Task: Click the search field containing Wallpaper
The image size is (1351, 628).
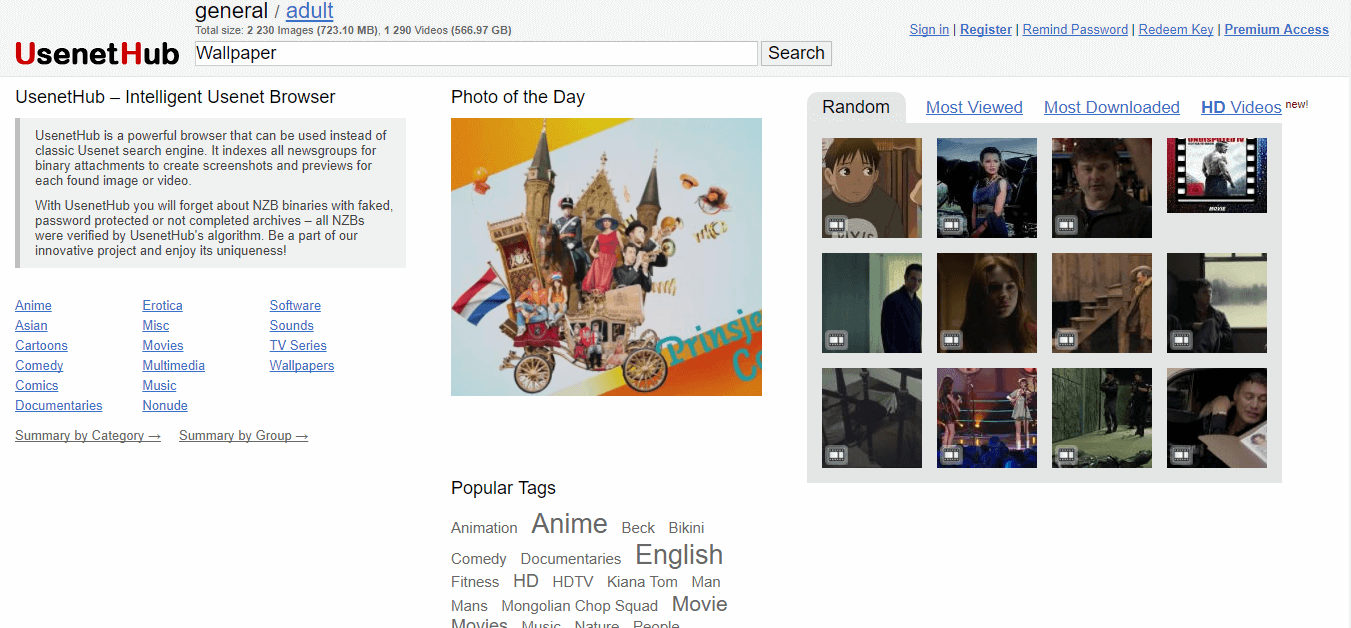Action: [475, 53]
